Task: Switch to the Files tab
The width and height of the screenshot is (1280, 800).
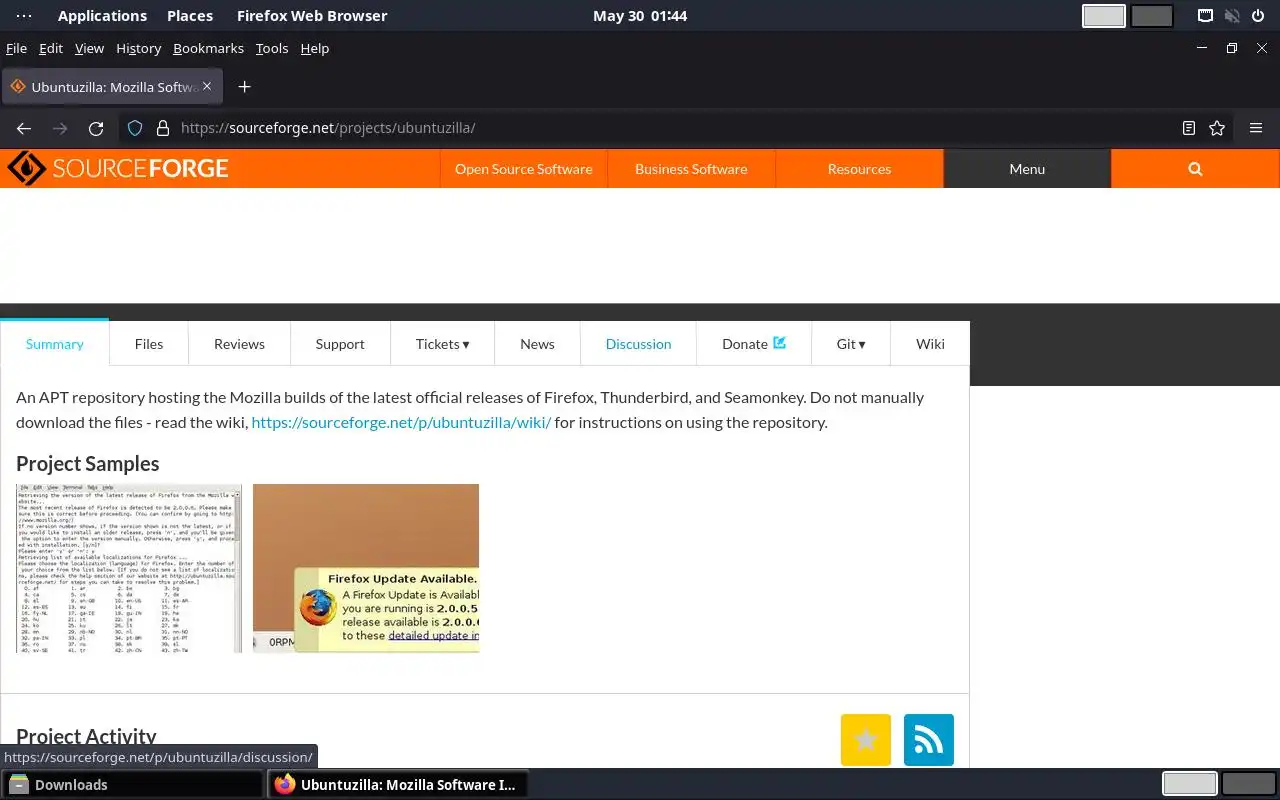Action: (x=149, y=344)
